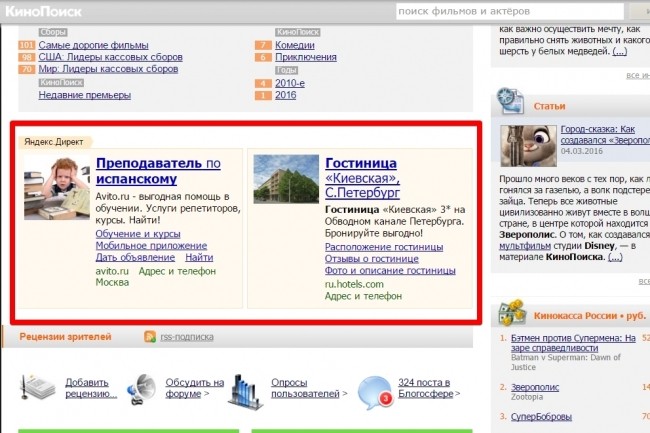Open "Расположение гостиницы" sublink

coord(384,247)
